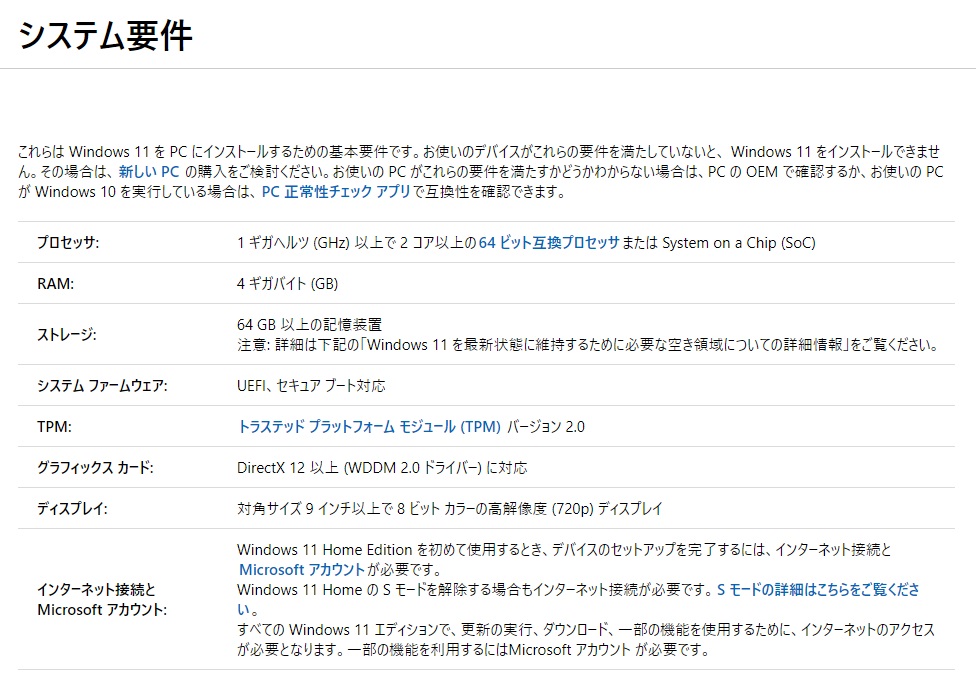This screenshot has width=976, height=684.
Task: Click the RAM: row label
Action: click(56, 284)
